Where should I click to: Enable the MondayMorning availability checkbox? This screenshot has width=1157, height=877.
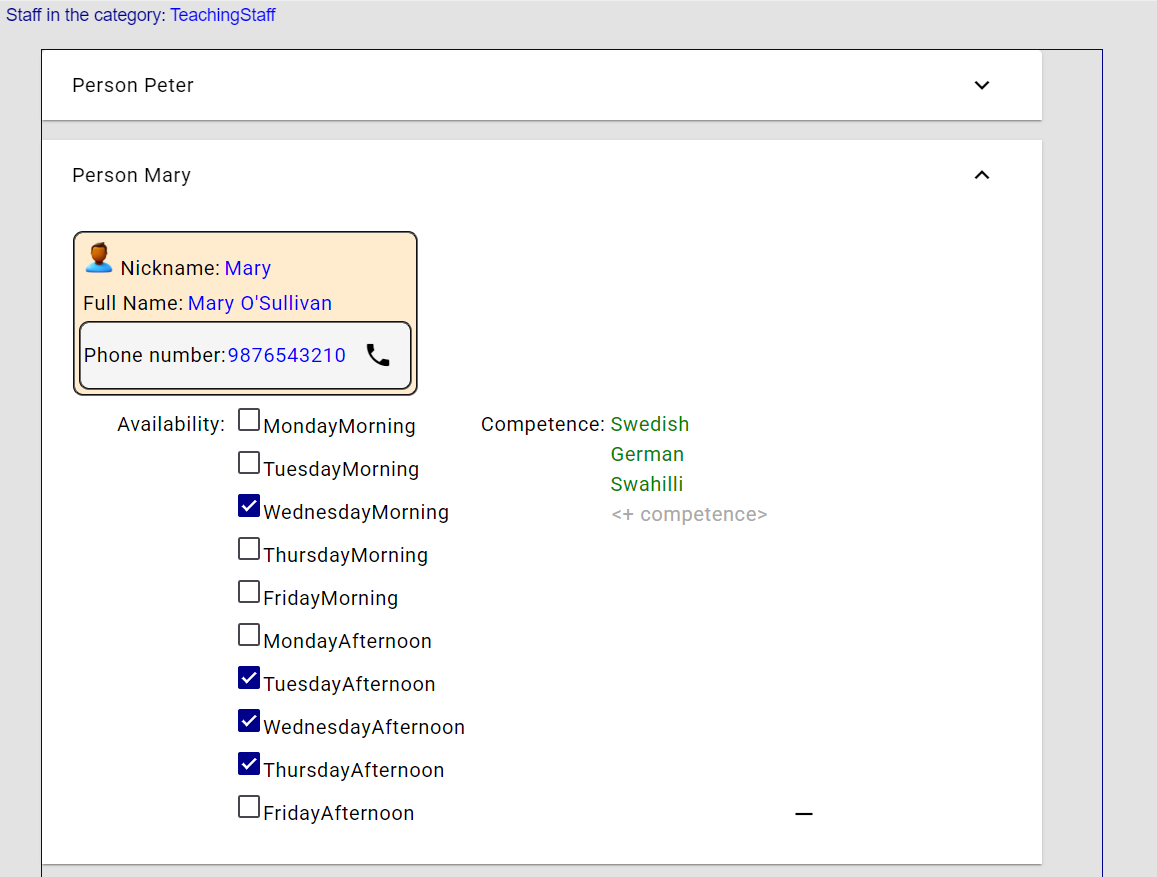coord(248,419)
